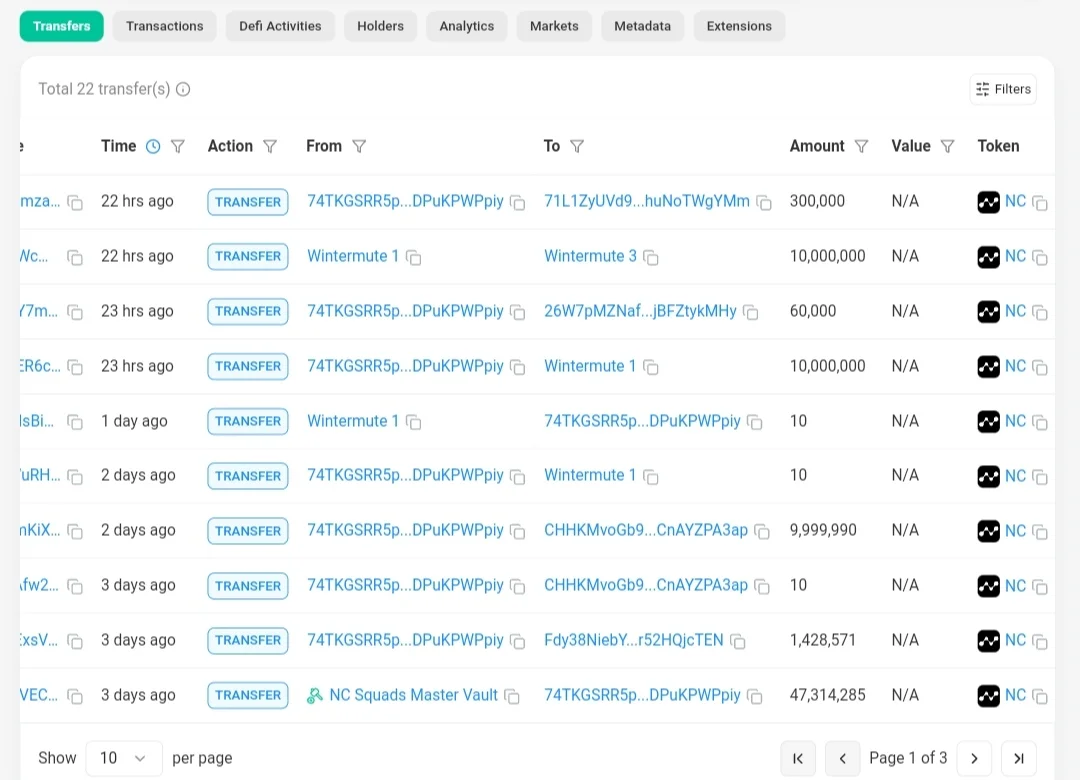The height and width of the screenshot is (780, 1080).
Task: Copy the NC token address in the 47,314,285 row
Action: tap(1040, 697)
